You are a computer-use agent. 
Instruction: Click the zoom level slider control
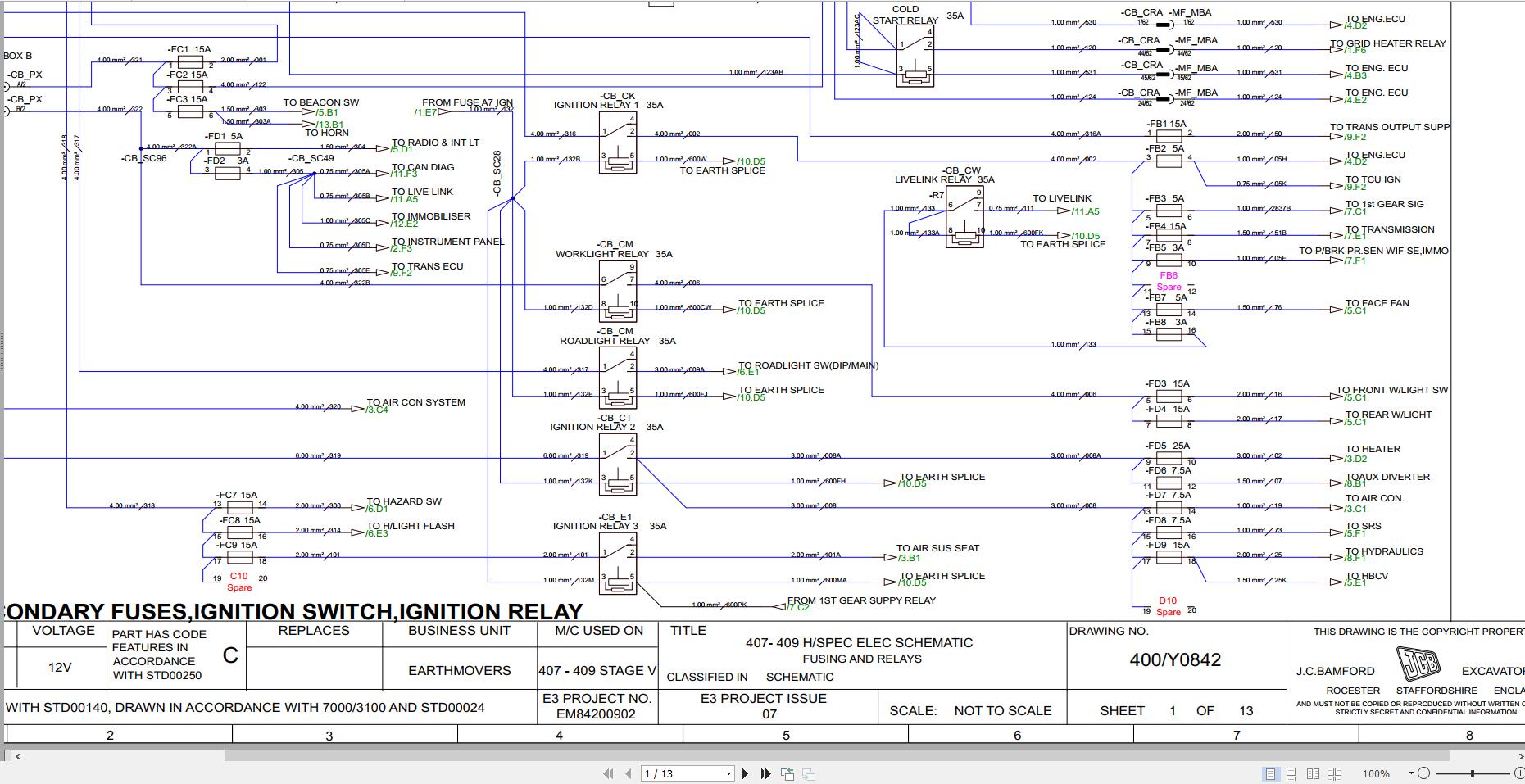(x=1473, y=773)
